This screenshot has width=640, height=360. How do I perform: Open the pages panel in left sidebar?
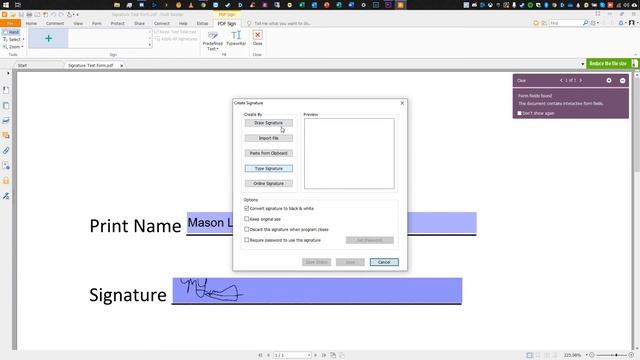[x=6, y=105]
